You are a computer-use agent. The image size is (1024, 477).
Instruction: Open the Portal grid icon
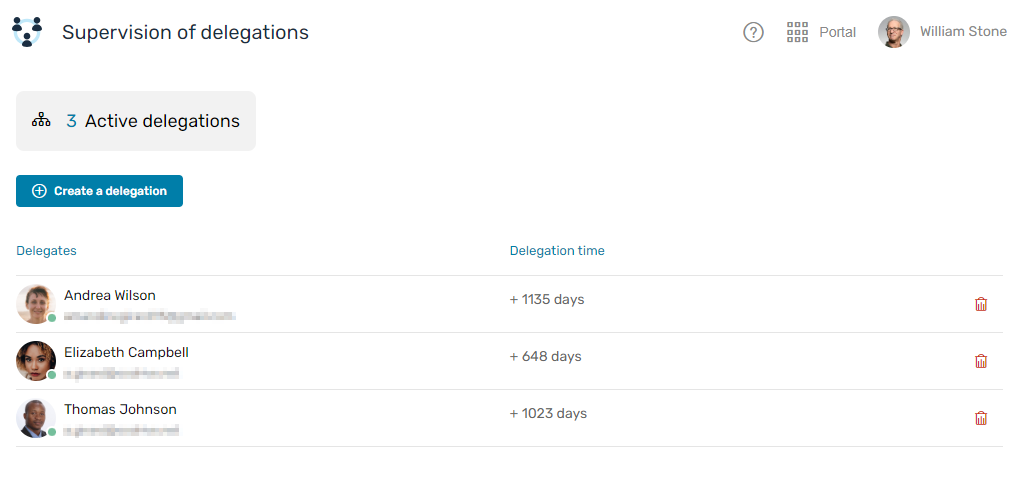pyautogui.click(x=797, y=32)
